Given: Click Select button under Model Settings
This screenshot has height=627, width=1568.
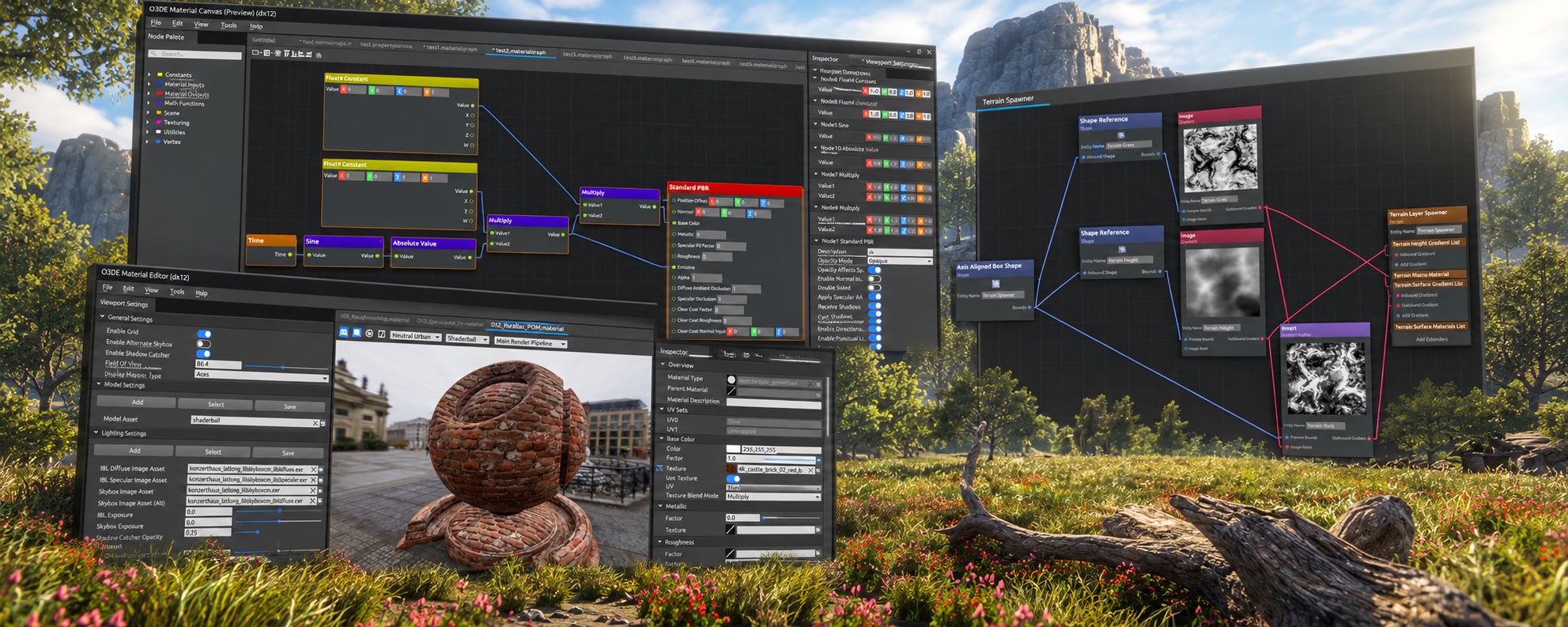Looking at the screenshot, I should (x=216, y=404).
